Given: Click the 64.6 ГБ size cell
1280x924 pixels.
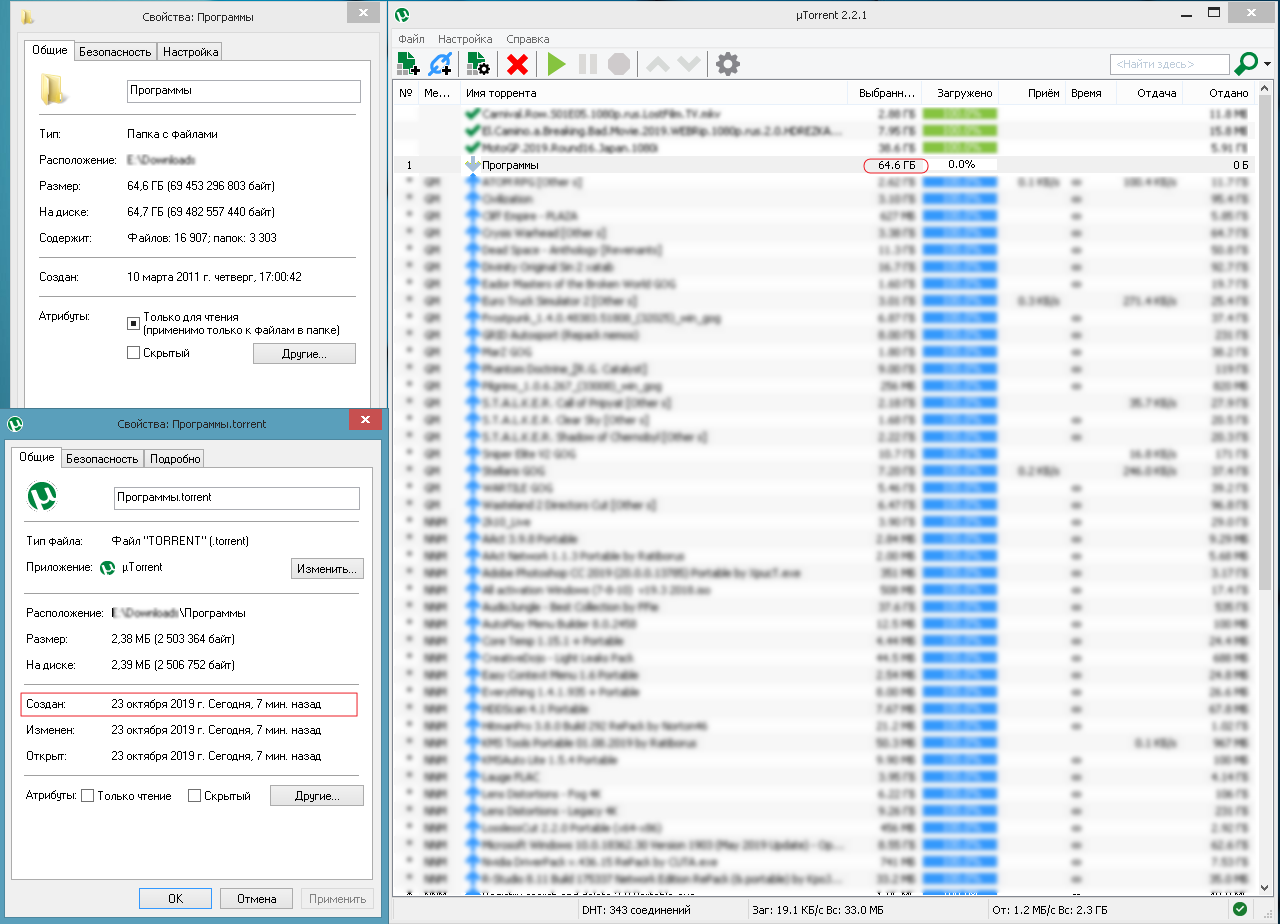Looking at the screenshot, I should click(x=896, y=165).
